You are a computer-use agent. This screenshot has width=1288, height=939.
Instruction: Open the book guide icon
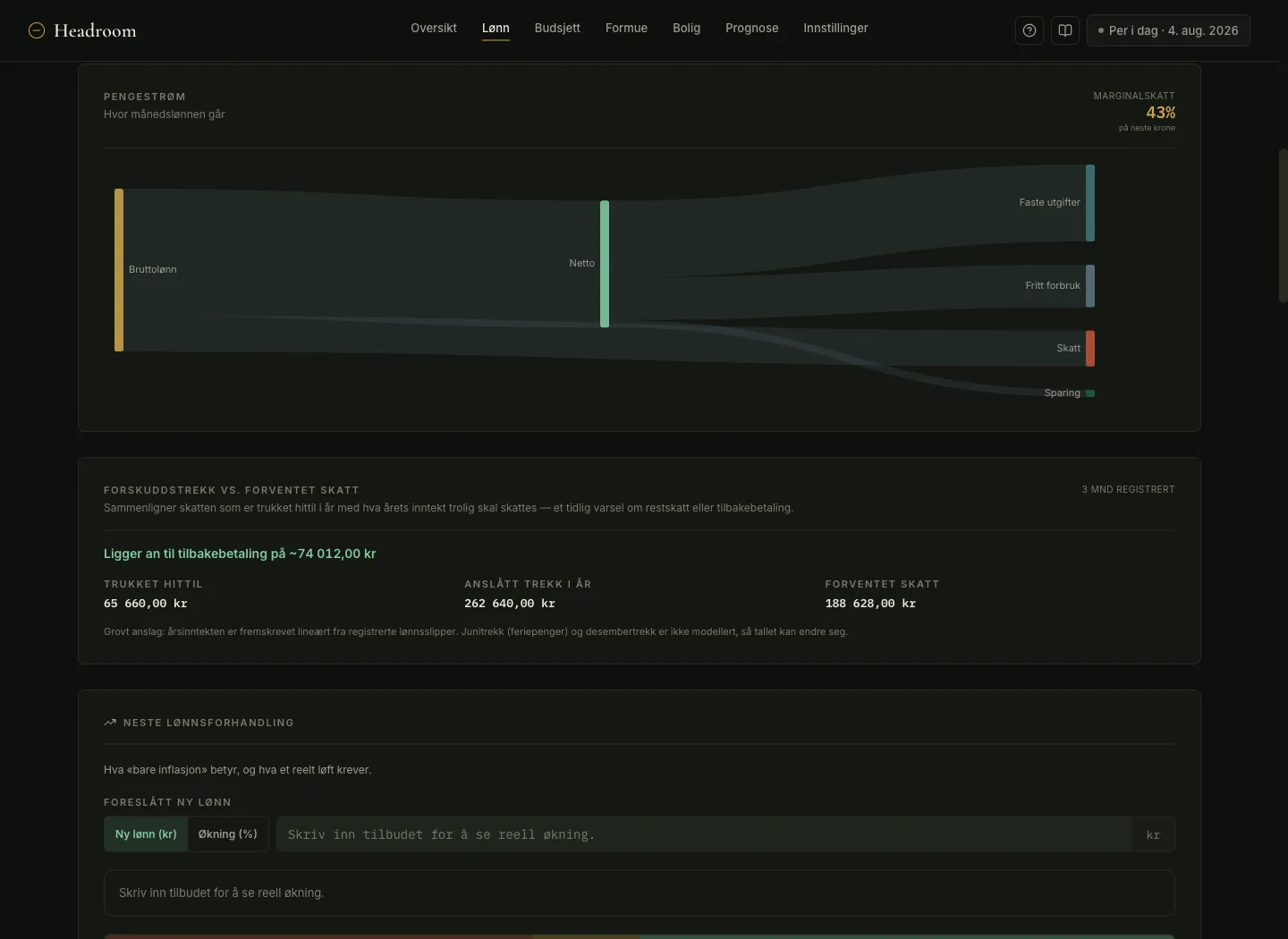(x=1065, y=30)
